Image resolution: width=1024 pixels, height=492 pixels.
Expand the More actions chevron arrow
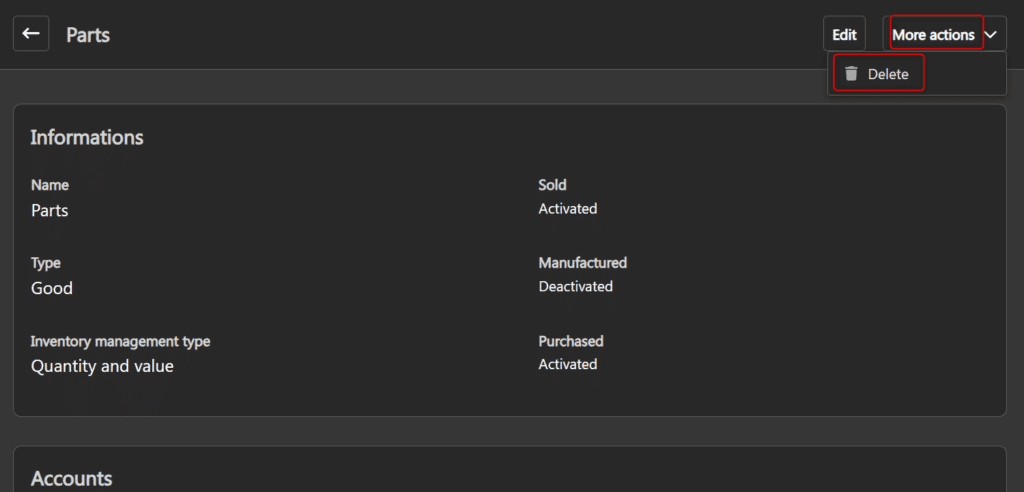coord(991,35)
